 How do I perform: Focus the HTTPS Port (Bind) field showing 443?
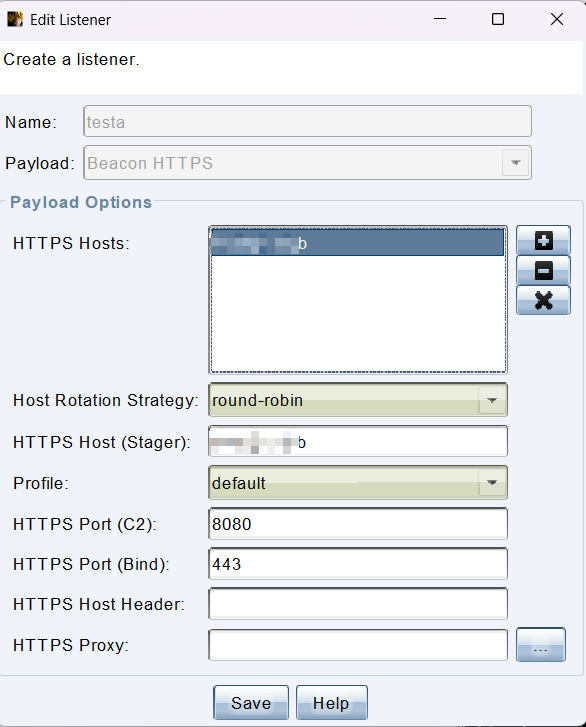coord(358,564)
